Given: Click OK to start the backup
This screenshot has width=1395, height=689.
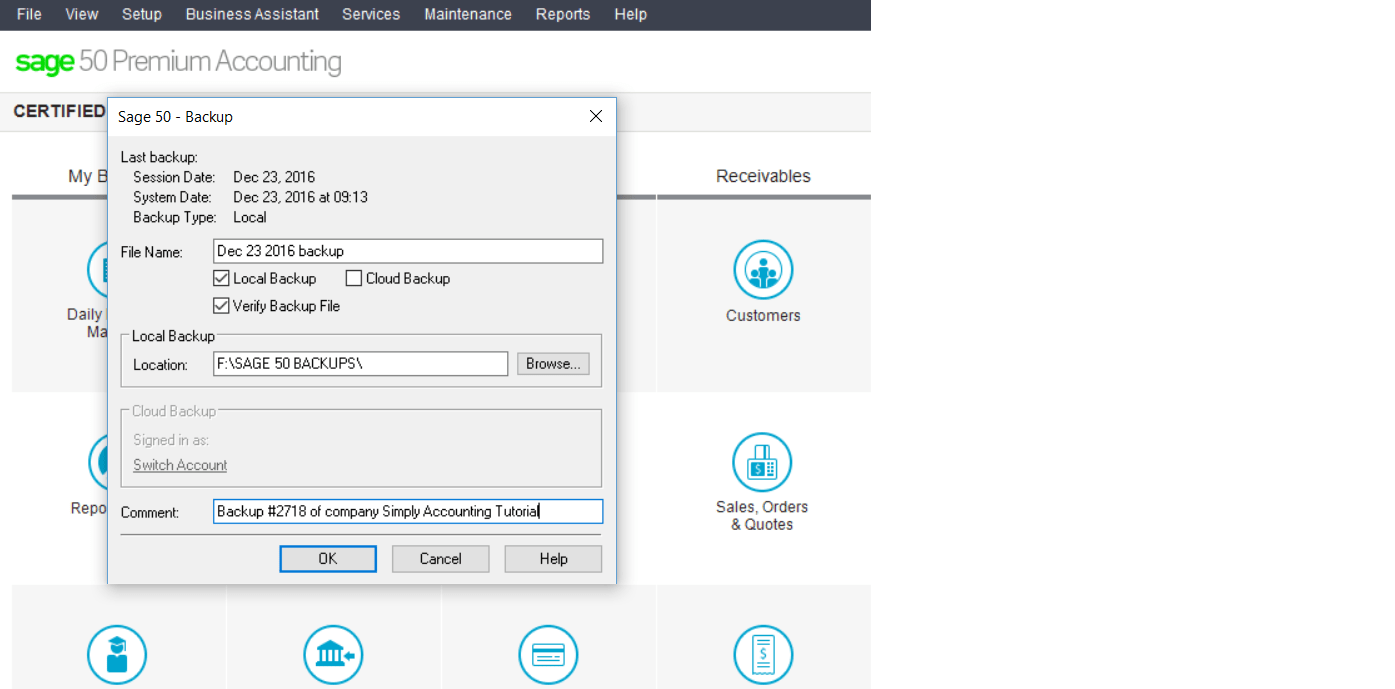Looking at the screenshot, I should [x=328, y=559].
